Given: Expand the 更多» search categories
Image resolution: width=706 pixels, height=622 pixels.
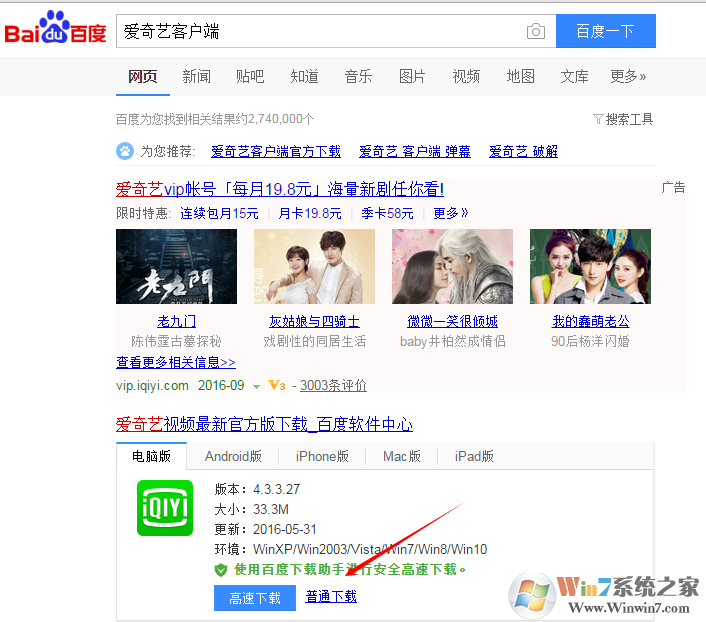Looking at the screenshot, I should (x=628, y=76).
